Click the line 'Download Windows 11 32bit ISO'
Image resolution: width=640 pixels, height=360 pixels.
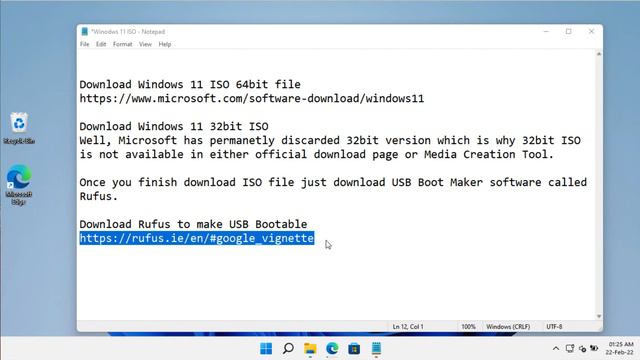[174, 127]
